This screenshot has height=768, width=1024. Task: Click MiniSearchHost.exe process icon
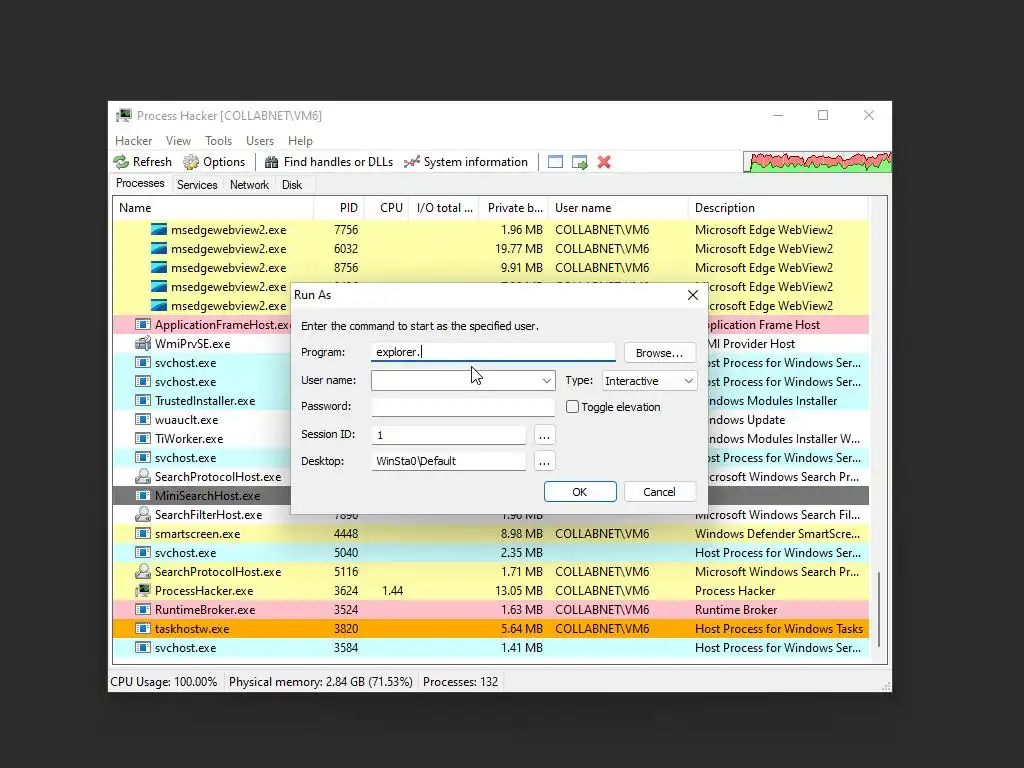[x=142, y=495]
